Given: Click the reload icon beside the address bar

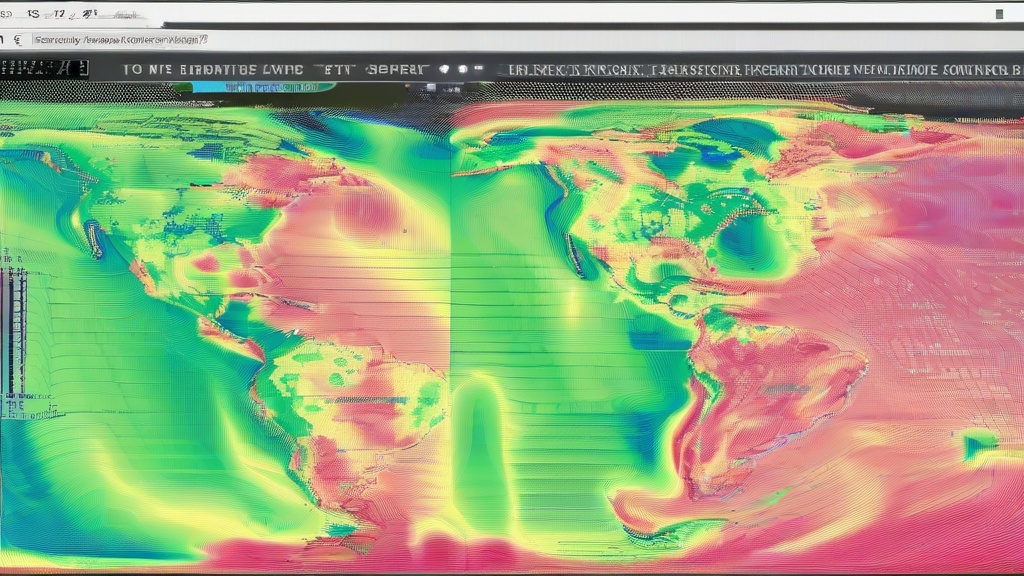Looking at the screenshot, I should [19, 40].
